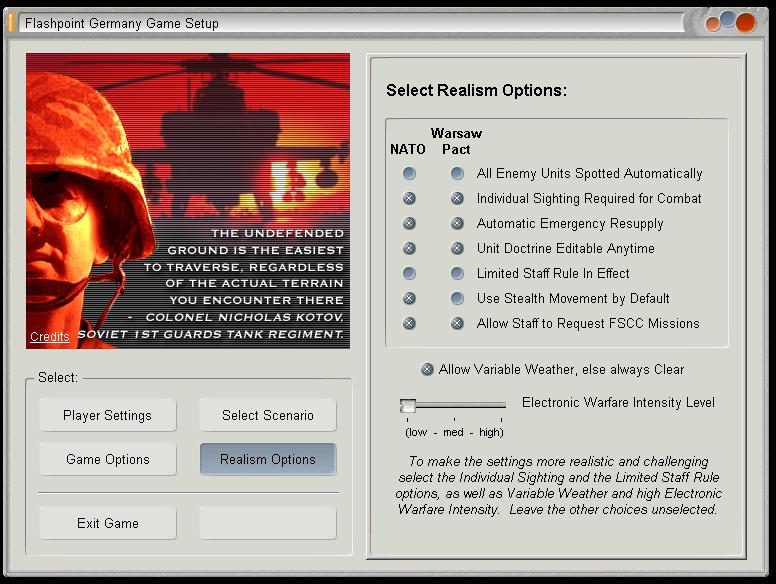Toggle Warsaw Pact Allow Staff to Request FSCC Missions

point(457,323)
